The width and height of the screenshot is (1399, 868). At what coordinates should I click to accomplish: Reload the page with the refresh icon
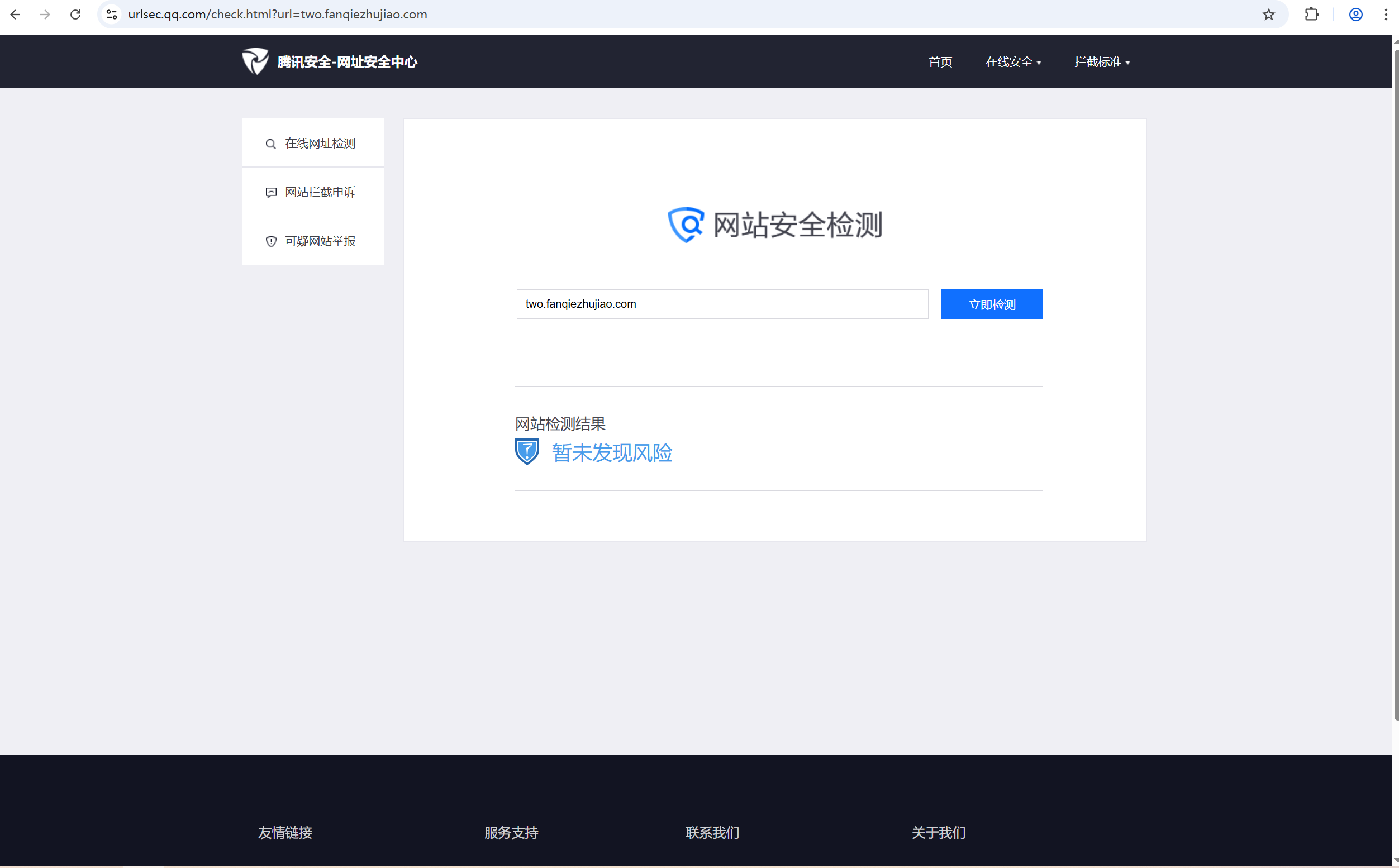pos(75,15)
